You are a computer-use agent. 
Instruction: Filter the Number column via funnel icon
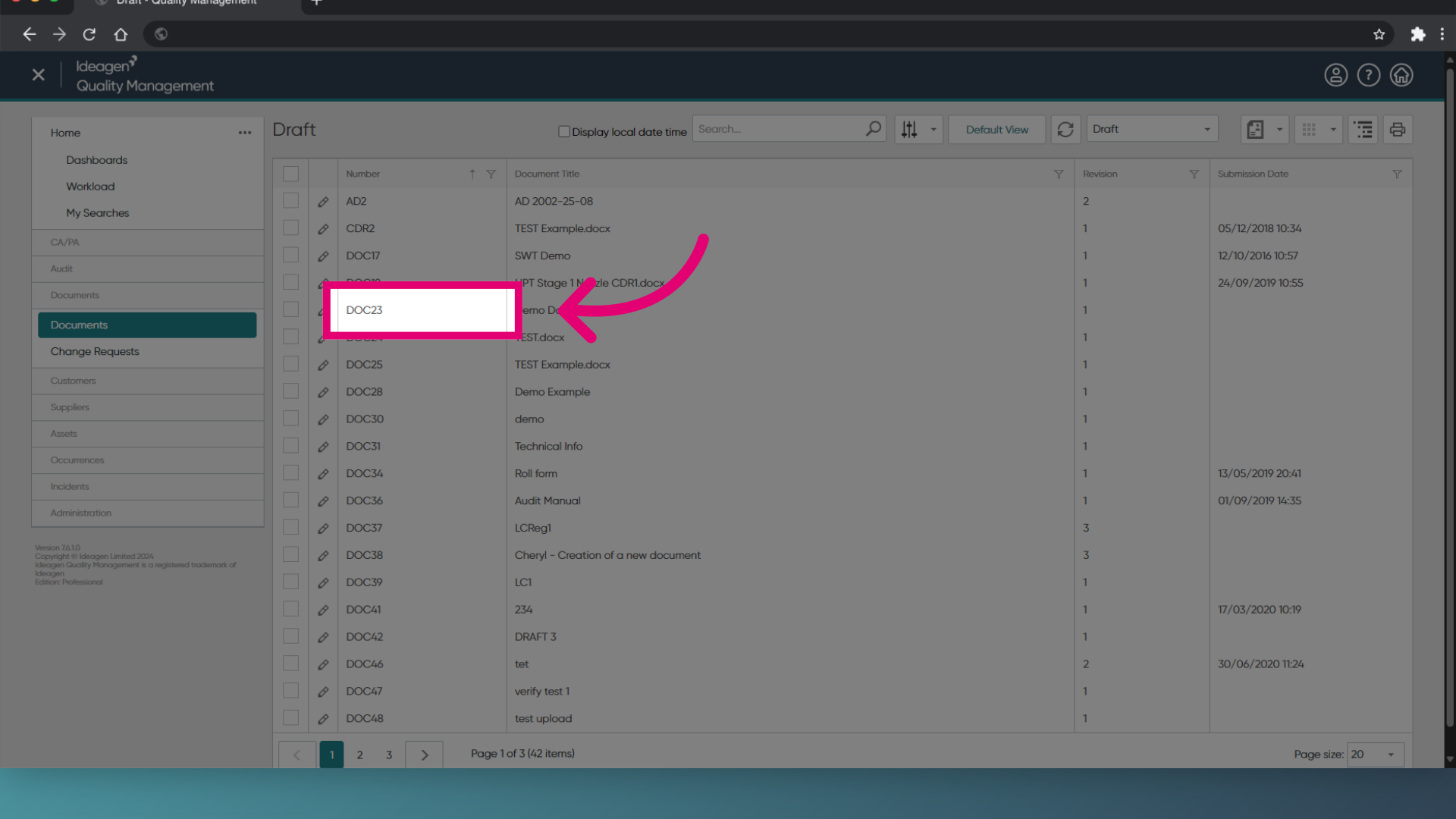point(491,174)
